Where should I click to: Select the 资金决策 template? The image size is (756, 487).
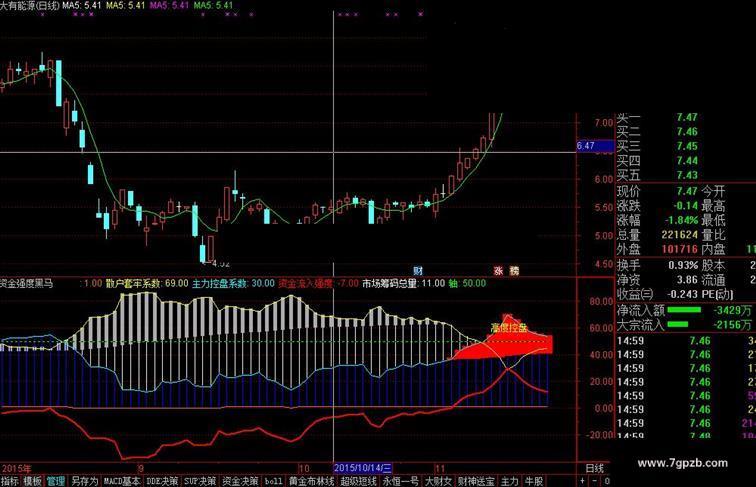point(240,481)
